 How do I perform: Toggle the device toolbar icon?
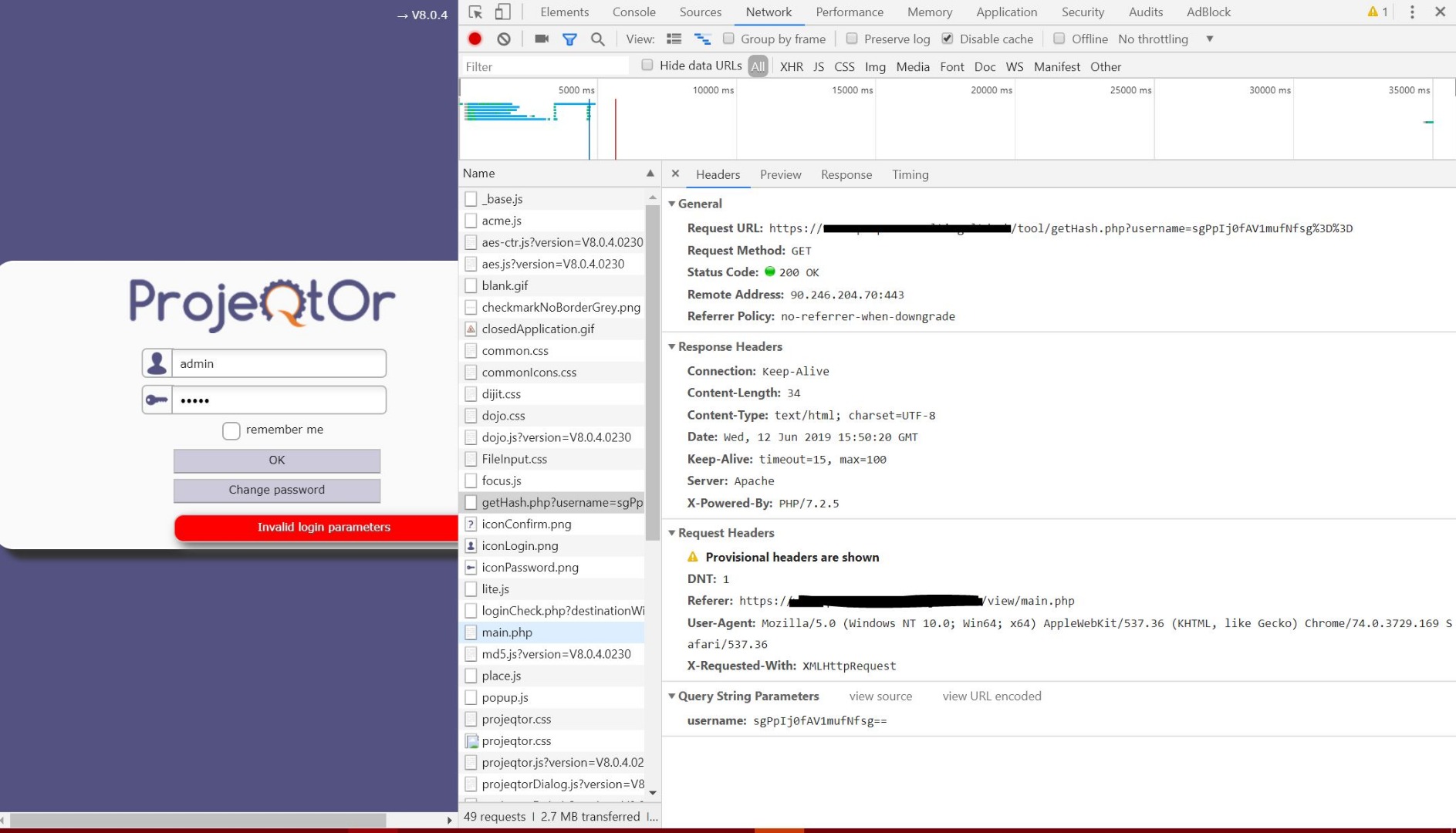pos(502,12)
